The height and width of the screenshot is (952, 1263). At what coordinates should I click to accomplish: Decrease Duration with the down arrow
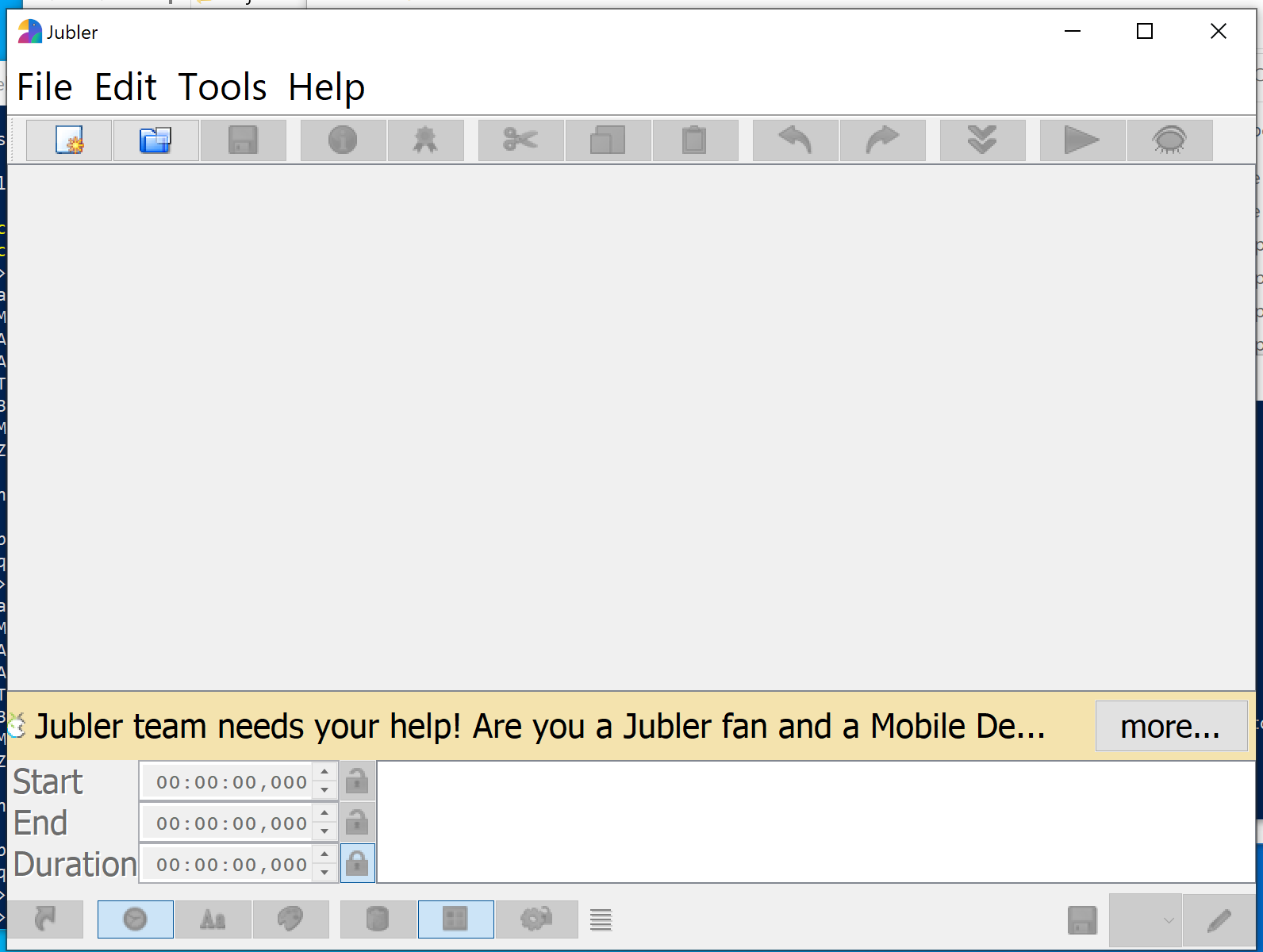324,873
